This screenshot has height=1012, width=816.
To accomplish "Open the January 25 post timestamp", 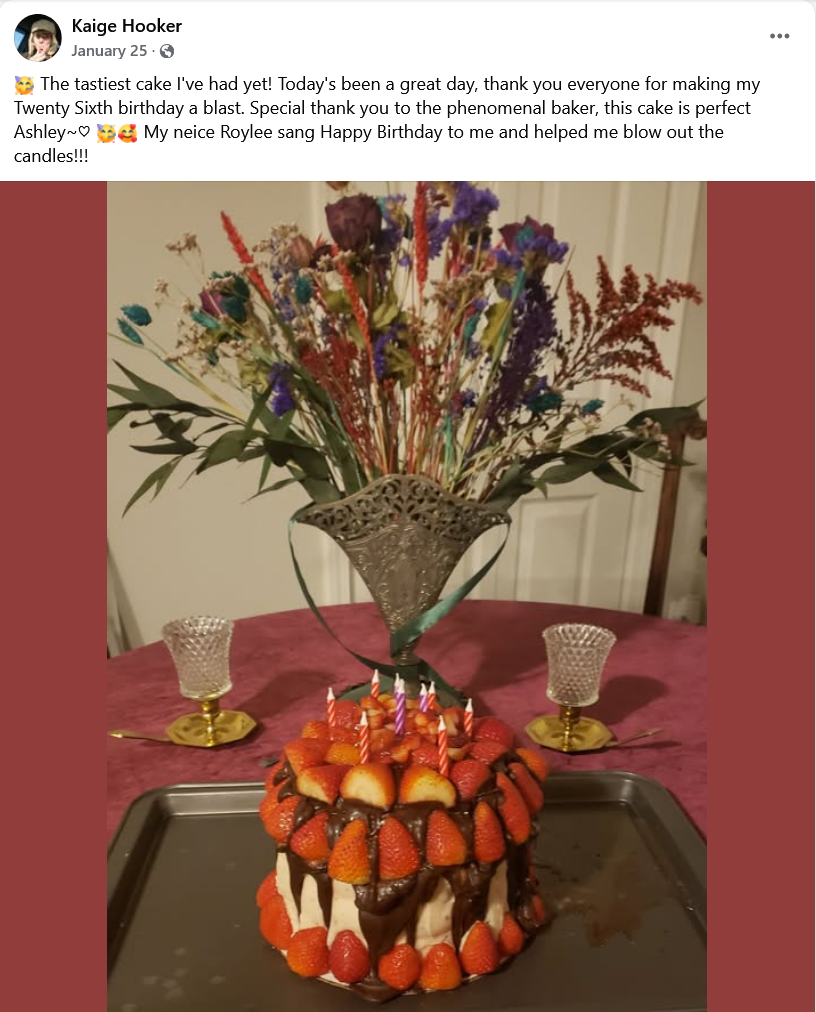I will coord(109,51).
